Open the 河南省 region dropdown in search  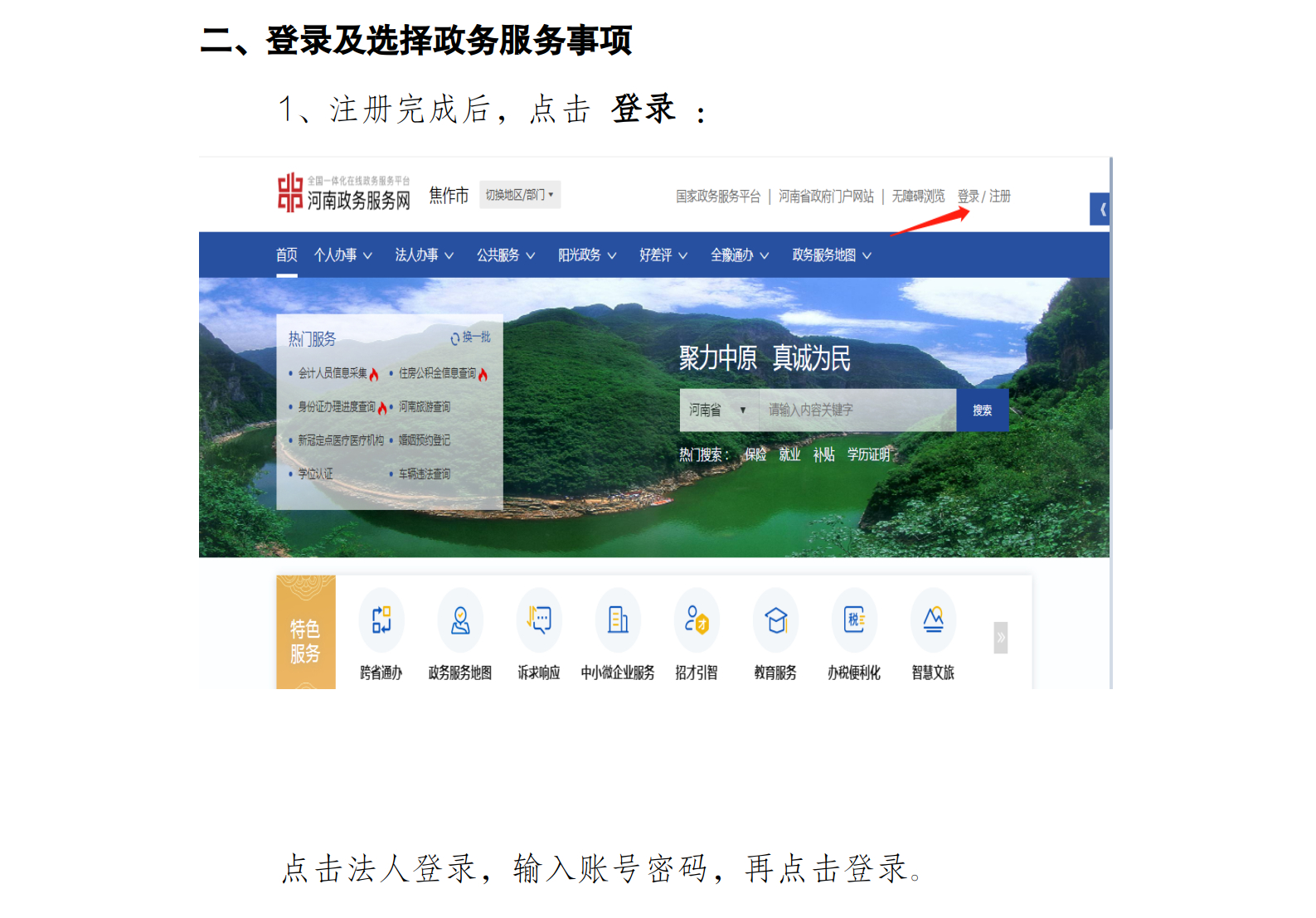(x=718, y=410)
